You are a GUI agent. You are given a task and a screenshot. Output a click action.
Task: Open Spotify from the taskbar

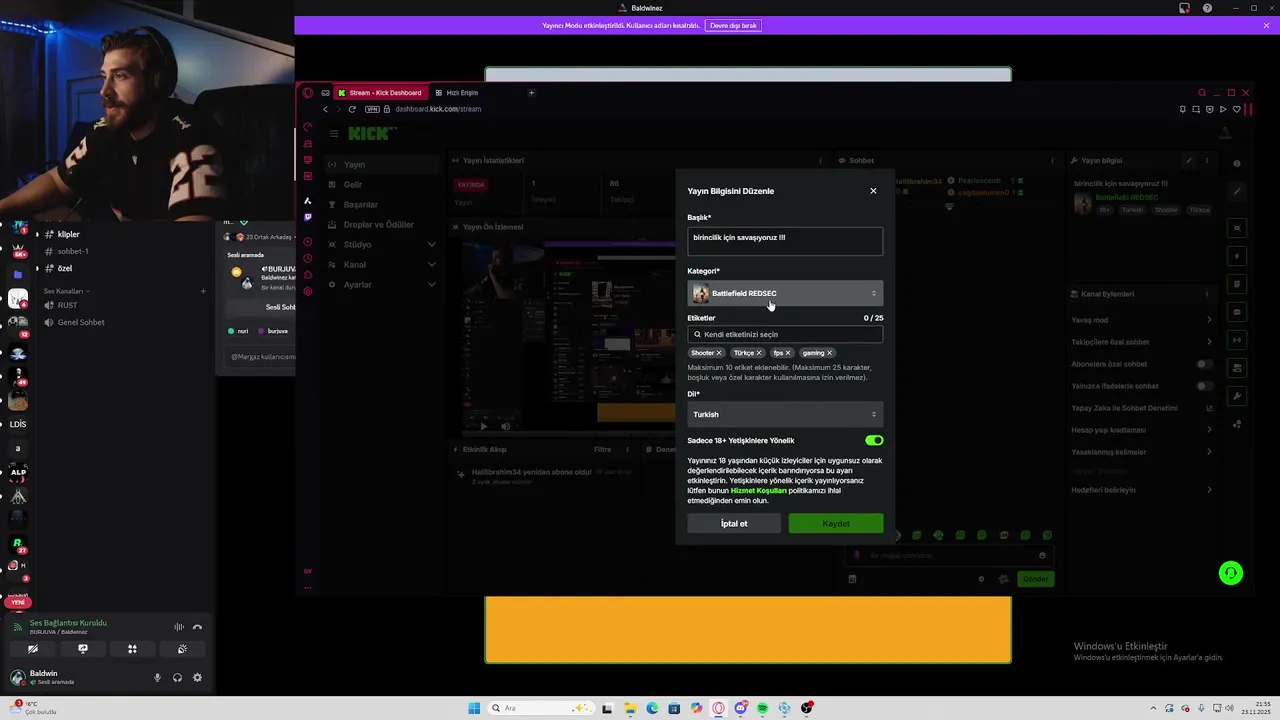(x=762, y=708)
